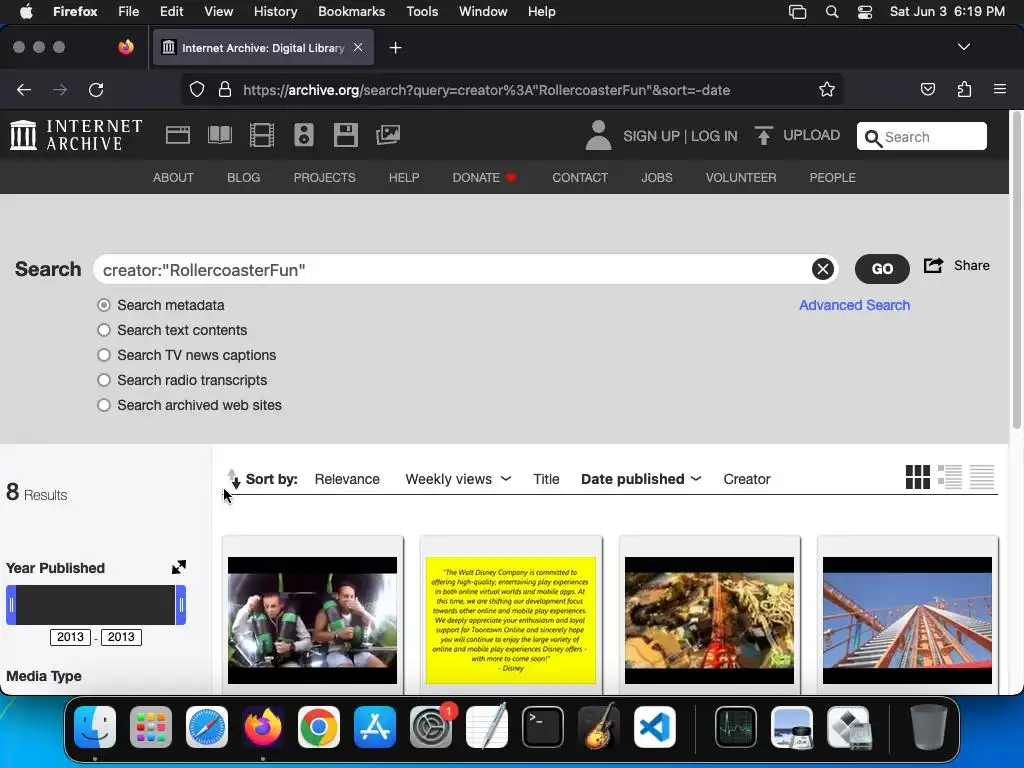Open the Software floppy-disk icon
This screenshot has height=768, width=1024.
(x=345, y=135)
